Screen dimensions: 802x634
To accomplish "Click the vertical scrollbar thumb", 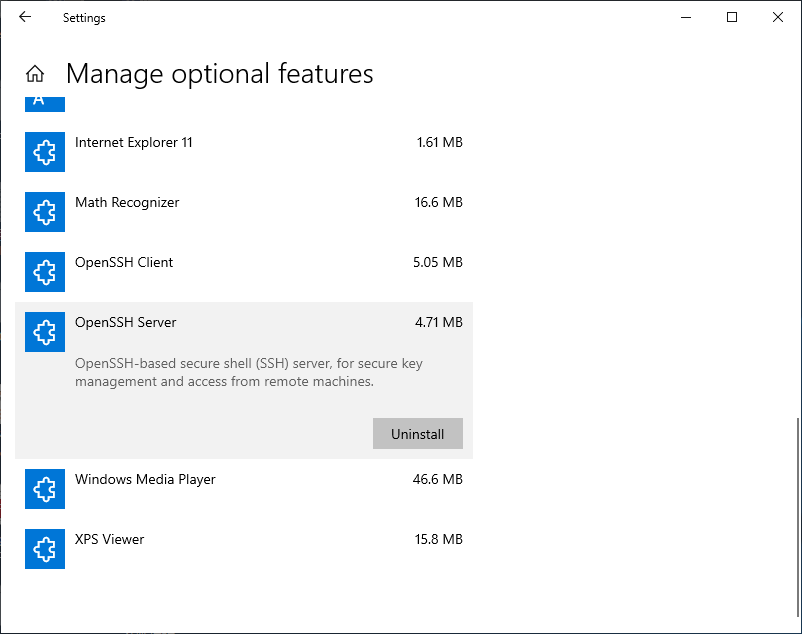I will 797,518.
